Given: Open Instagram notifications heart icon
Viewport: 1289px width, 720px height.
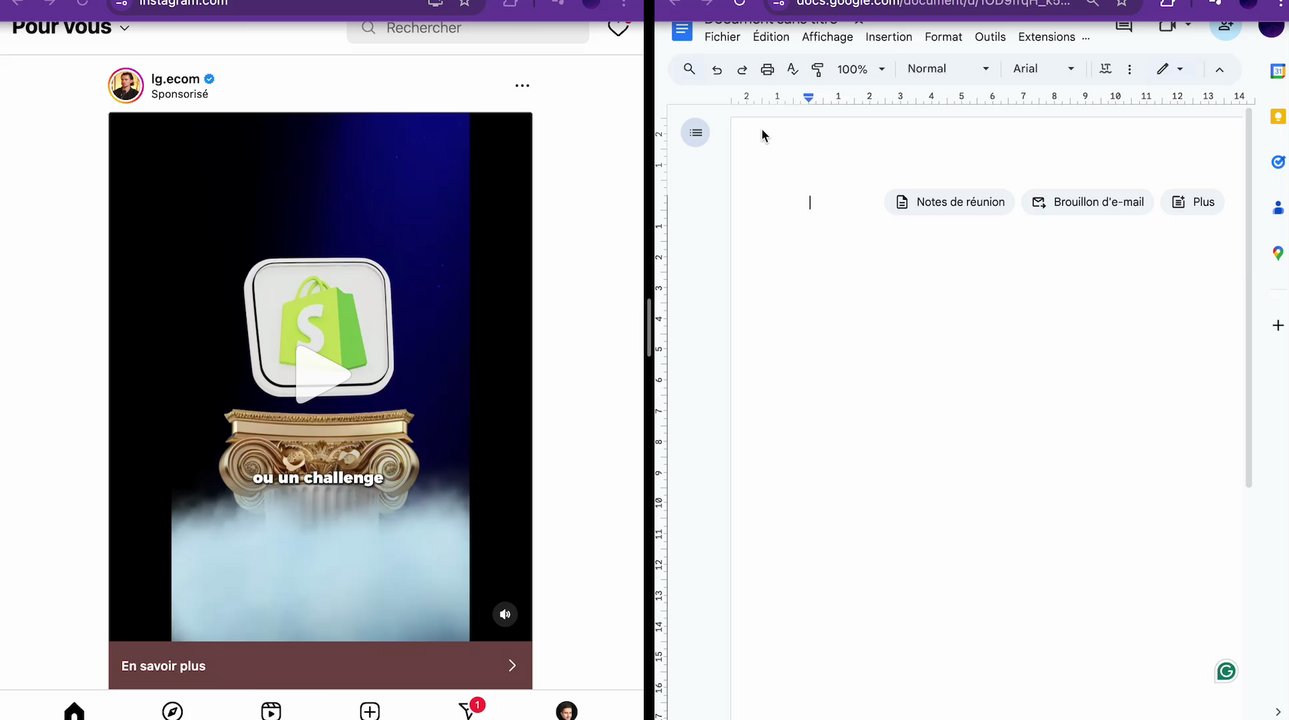Looking at the screenshot, I should point(618,27).
